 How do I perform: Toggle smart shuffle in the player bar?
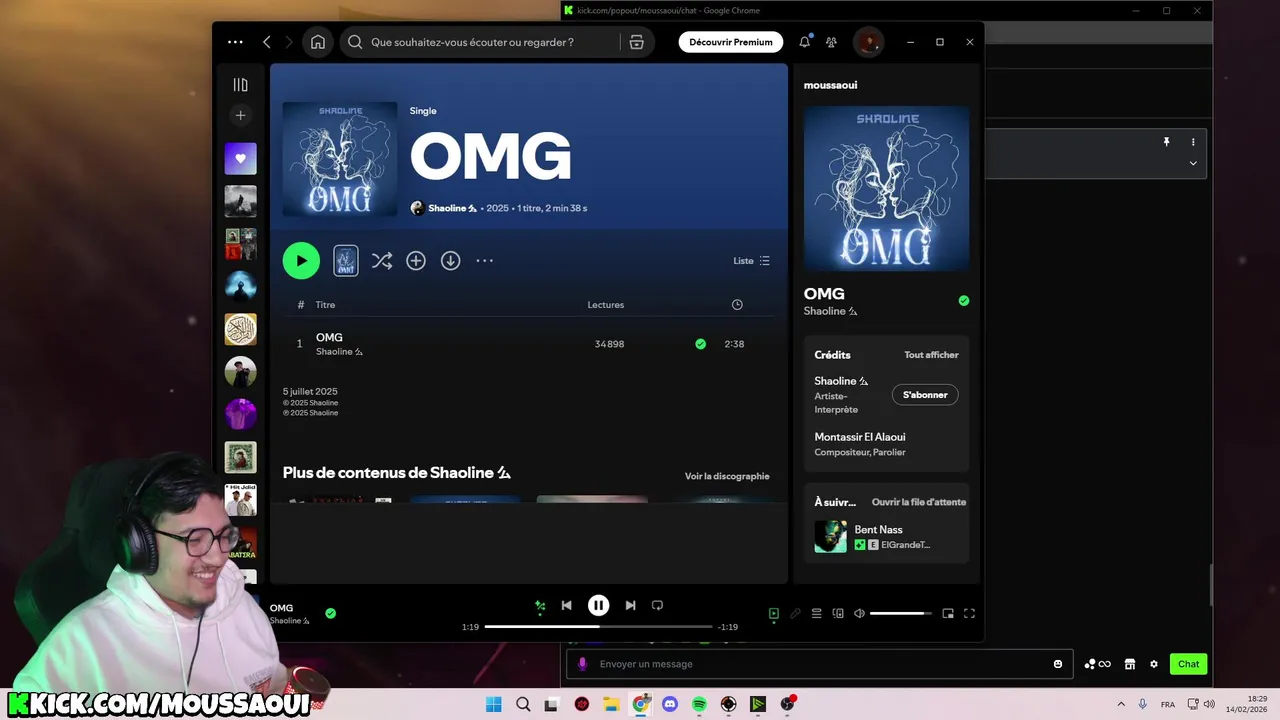pyautogui.click(x=540, y=605)
